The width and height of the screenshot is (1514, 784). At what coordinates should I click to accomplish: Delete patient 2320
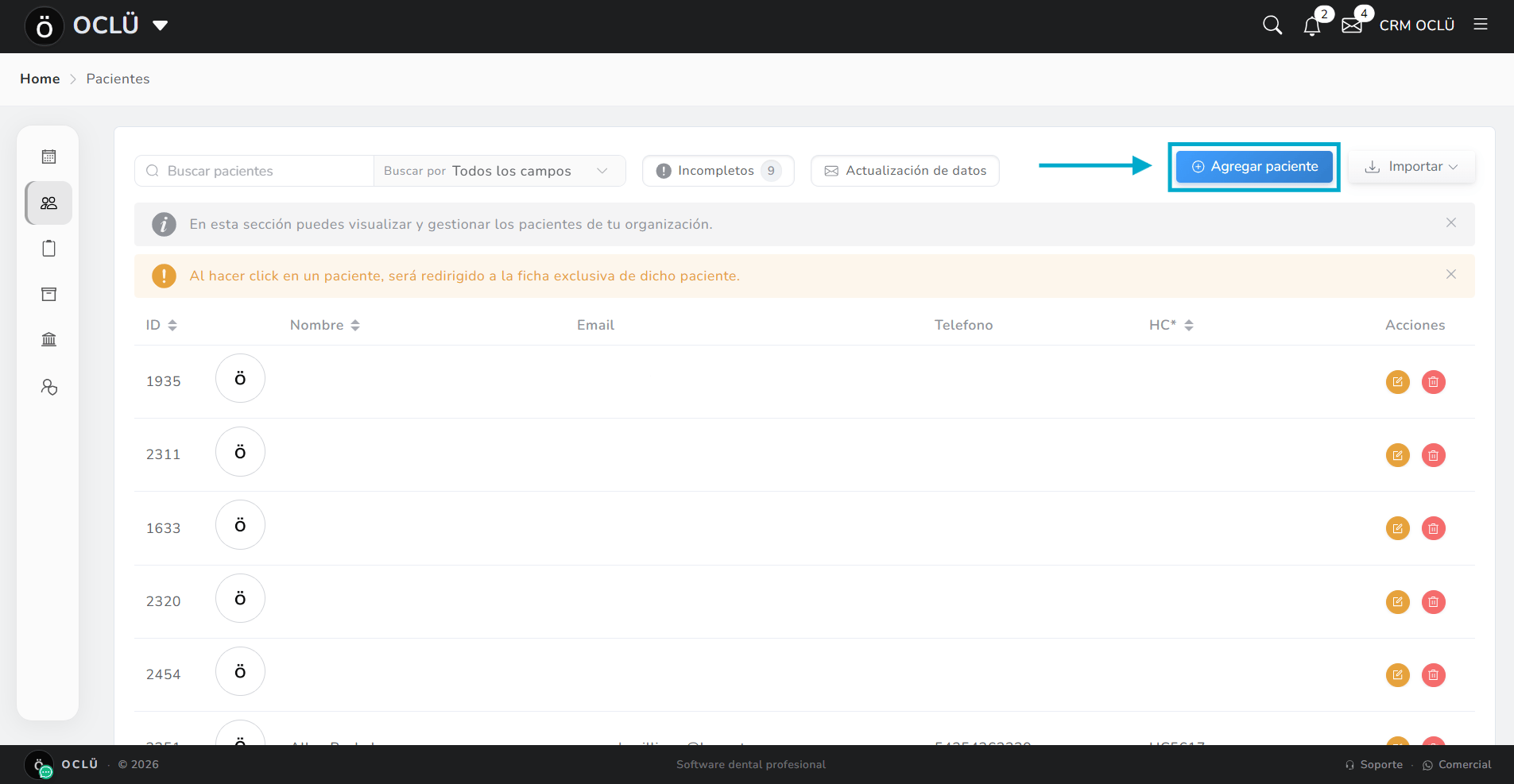point(1434,602)
